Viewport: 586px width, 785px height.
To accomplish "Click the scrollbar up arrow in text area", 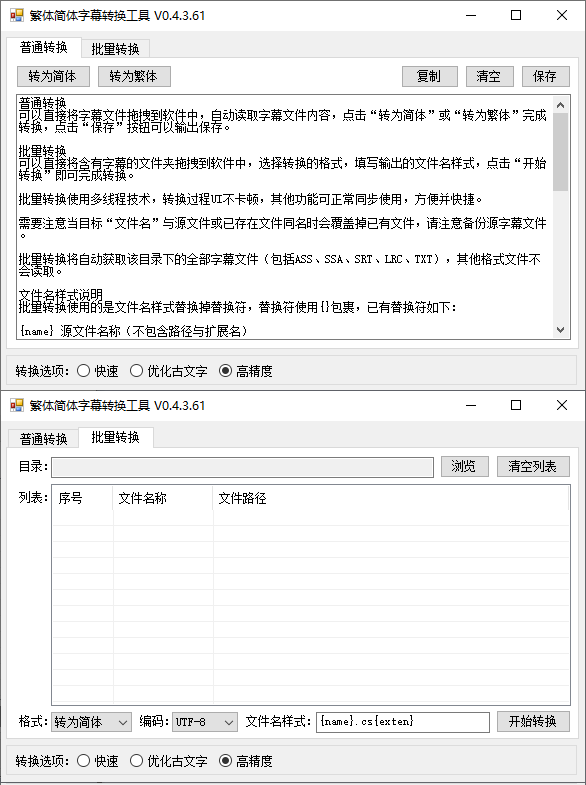I will [x=560, y=105].
